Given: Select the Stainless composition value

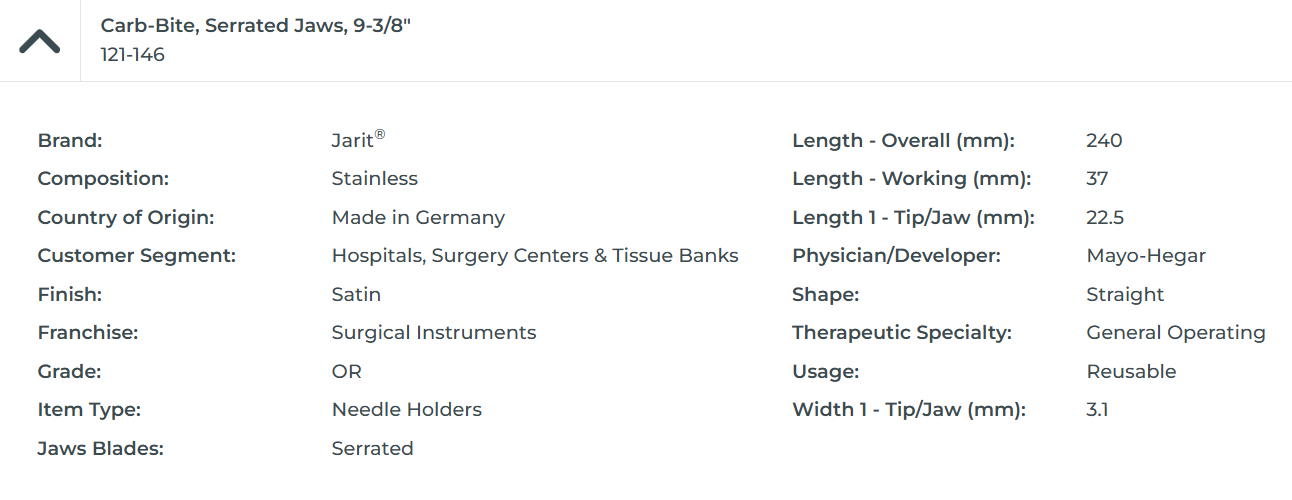Looking at the screenshot, I should click(374, 179).
